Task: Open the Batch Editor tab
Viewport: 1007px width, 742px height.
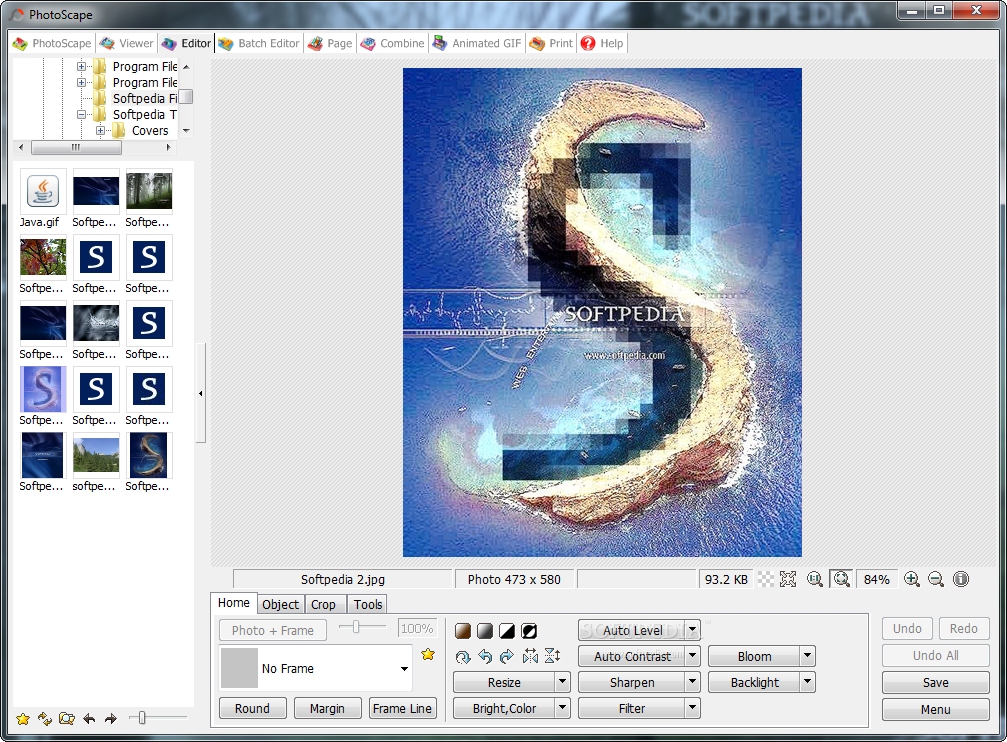Action: point(259,43)
